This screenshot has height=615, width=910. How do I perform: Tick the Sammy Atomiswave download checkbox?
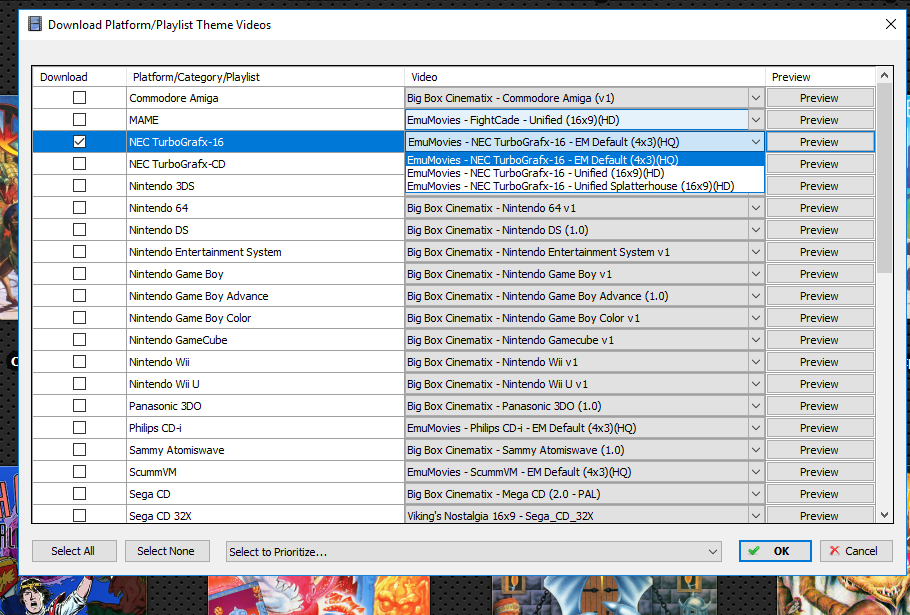coord(80,450)
